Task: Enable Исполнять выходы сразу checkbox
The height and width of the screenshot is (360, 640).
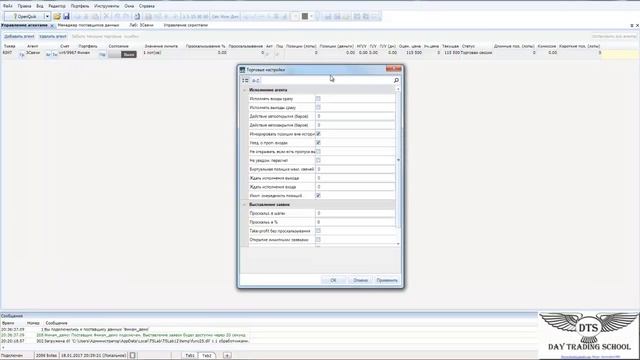Action: pyautogui.click(x=318, y=107)
